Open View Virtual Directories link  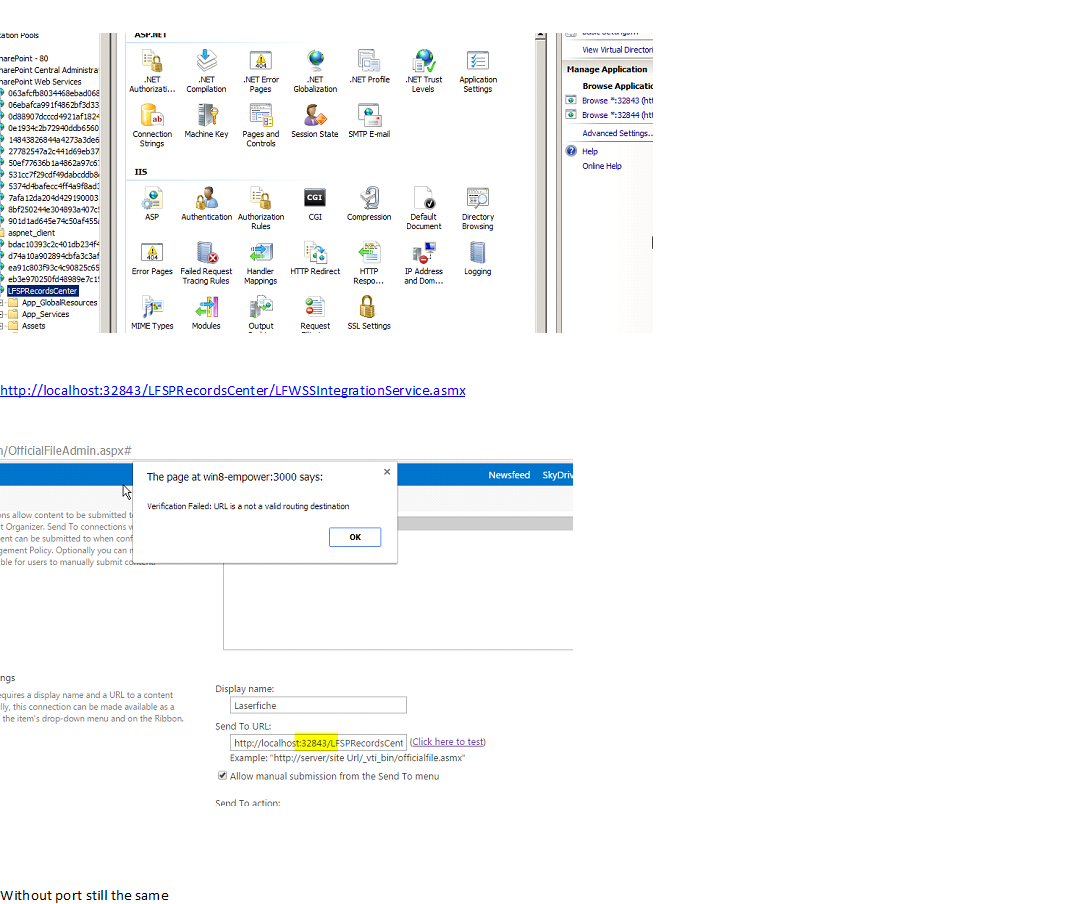coord(617,50)
